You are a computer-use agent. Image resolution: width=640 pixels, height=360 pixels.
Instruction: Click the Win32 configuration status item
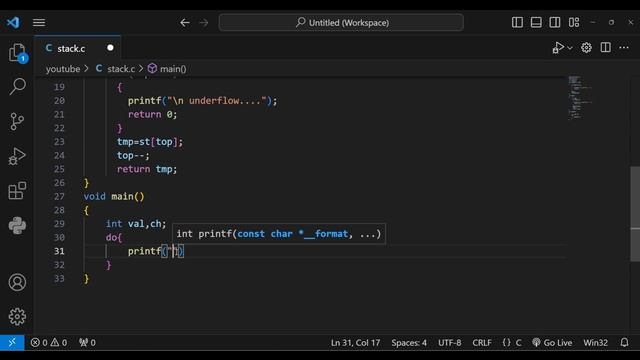coord(595,342)
